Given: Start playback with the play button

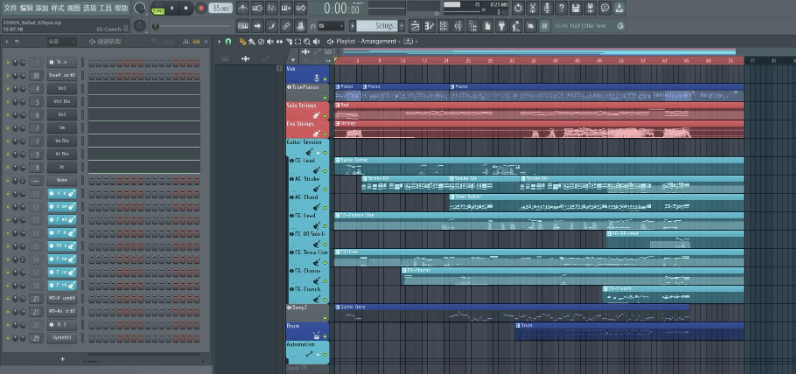Looking at the screenshot, I should [x=173, y=8].
